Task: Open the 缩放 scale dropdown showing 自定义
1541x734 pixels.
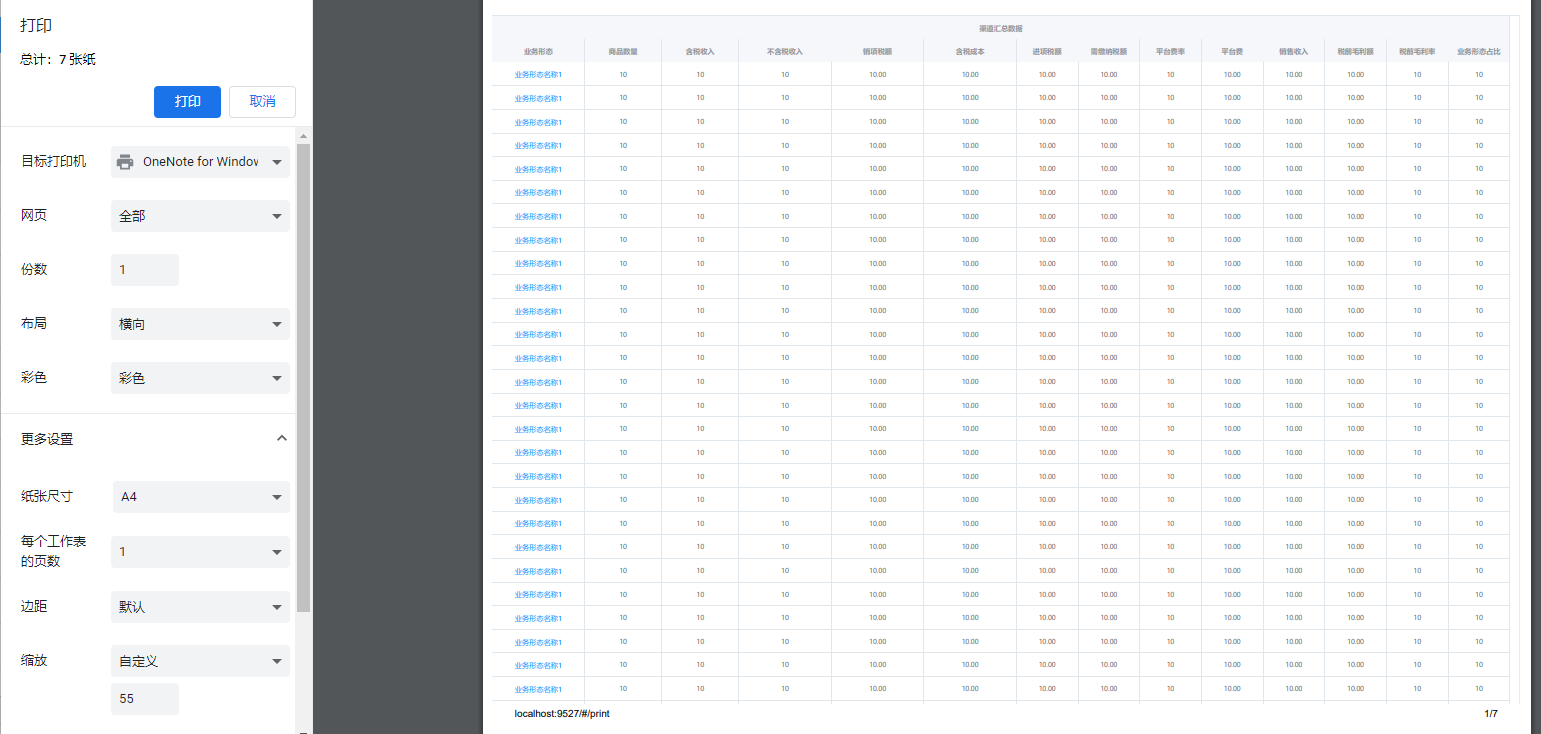Action: coord(200,661)
